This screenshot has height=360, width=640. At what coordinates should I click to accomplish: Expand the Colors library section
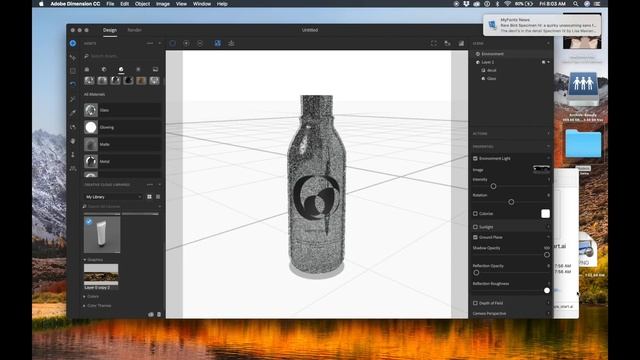pos(84,296)
